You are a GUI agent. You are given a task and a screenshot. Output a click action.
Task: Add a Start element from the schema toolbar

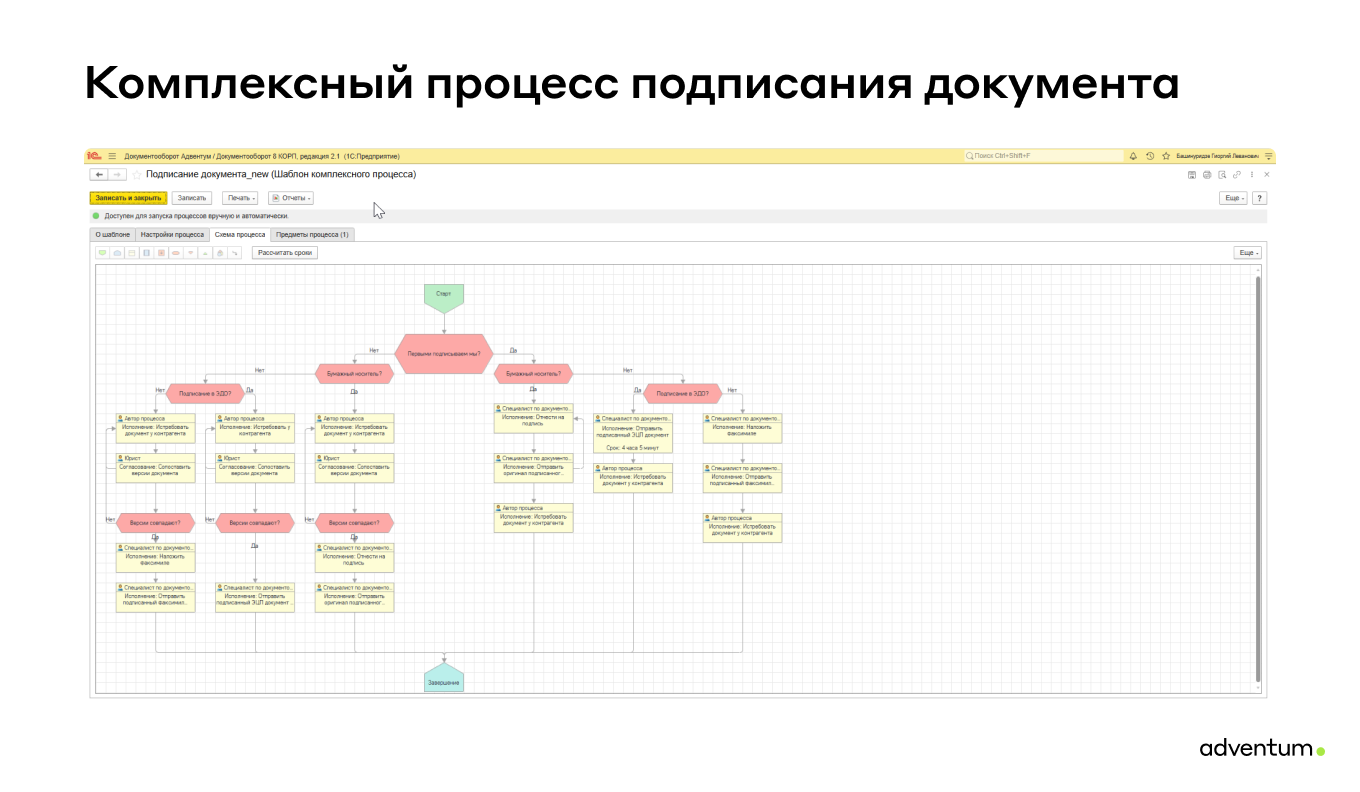click(x=102, y=253)
